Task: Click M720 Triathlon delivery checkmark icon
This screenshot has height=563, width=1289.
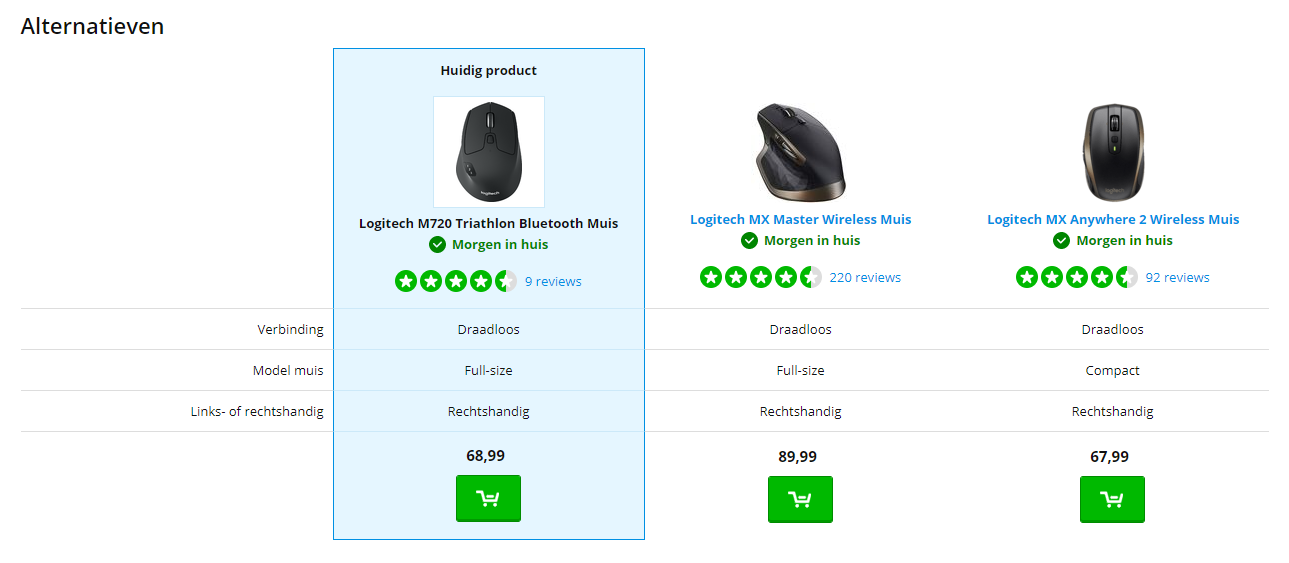Action: (438, 244)
